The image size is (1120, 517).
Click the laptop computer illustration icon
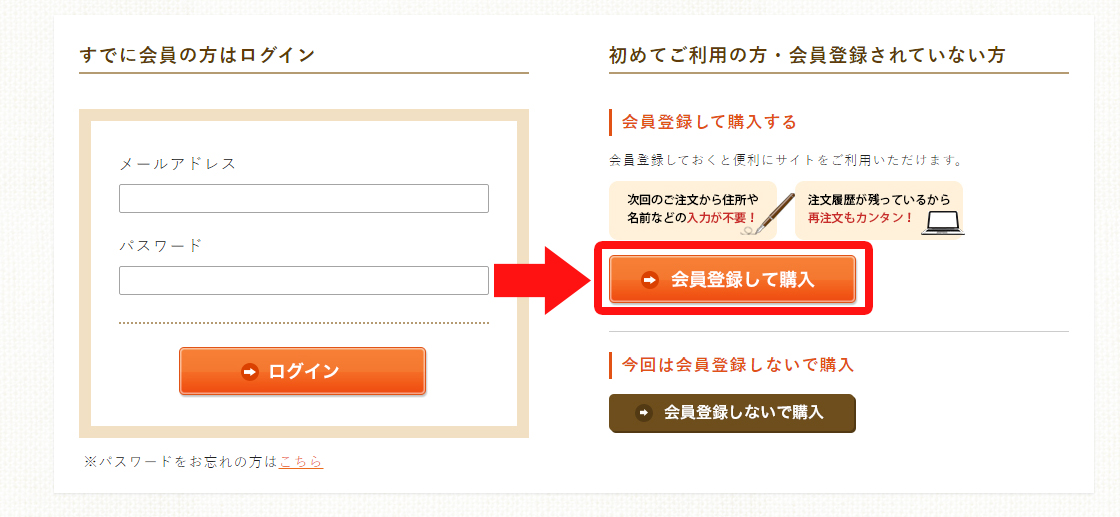point(942,223)
